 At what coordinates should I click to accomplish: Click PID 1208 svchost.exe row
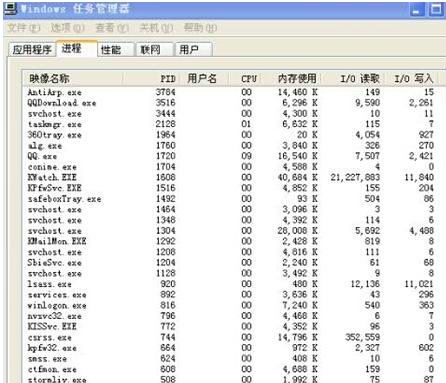point(231,252)
